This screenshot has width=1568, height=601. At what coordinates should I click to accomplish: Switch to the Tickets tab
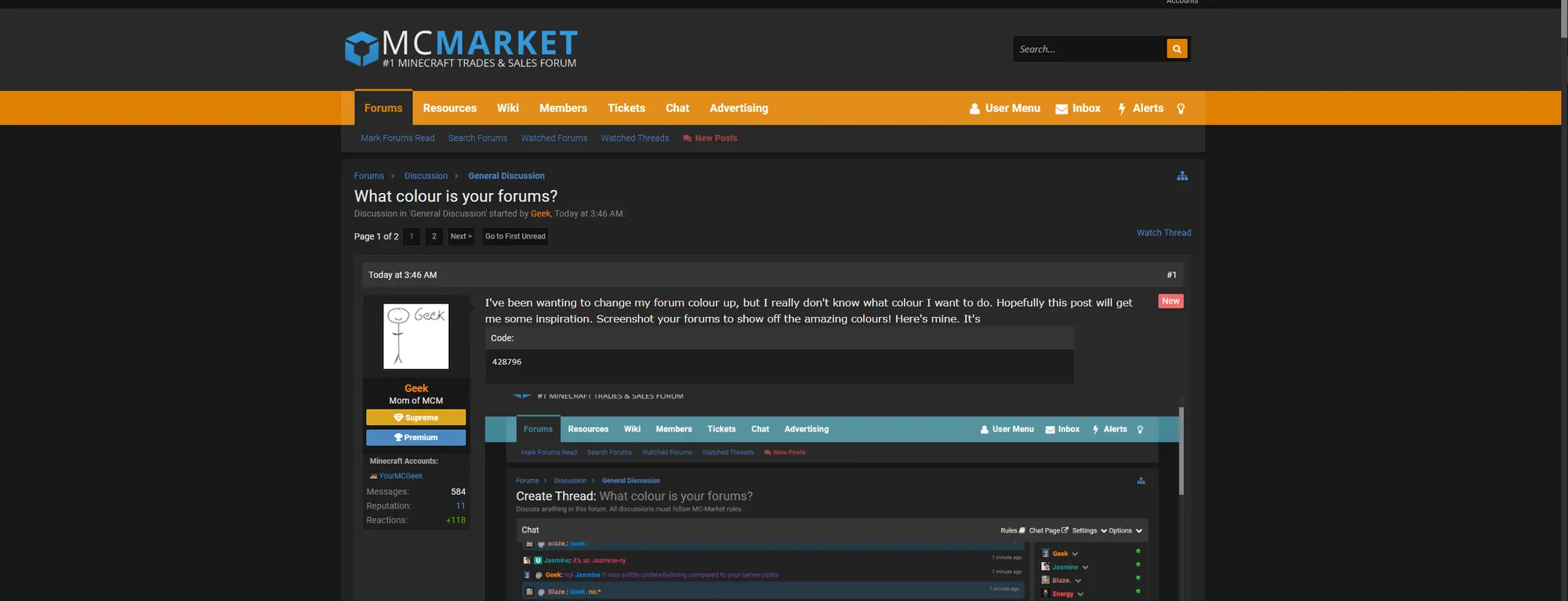pos(626,108)
